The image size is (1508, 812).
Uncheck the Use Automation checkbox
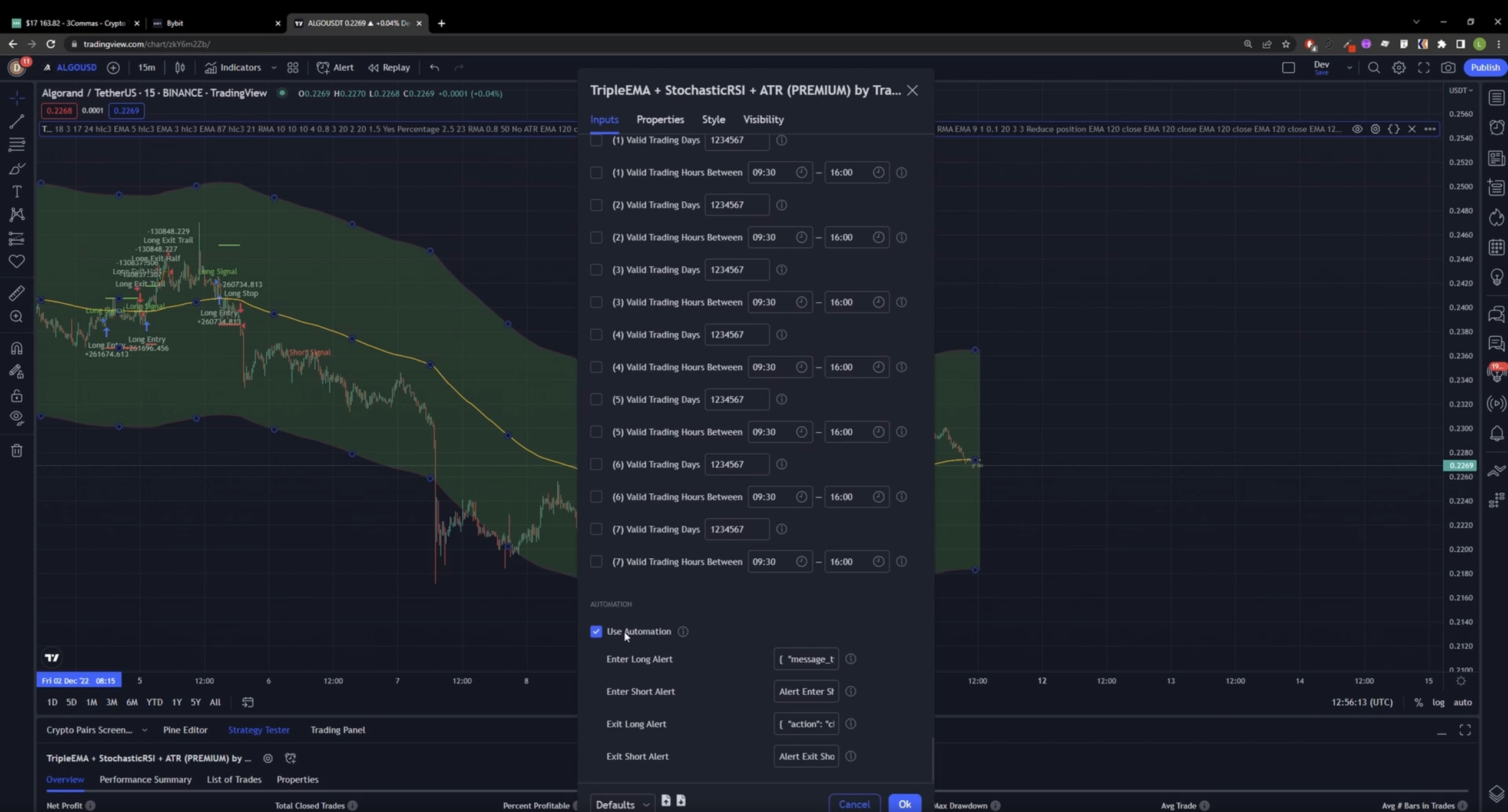point(596,631)
